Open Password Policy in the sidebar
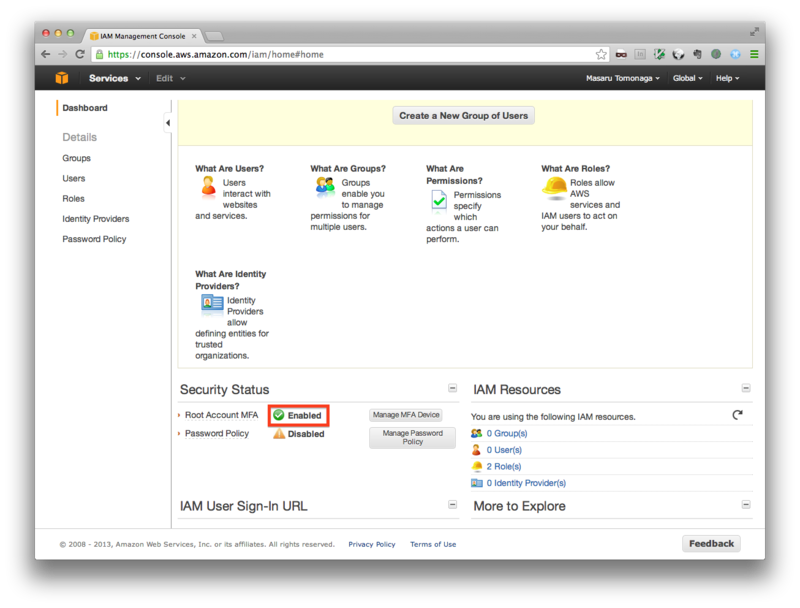 coord(94,239)
